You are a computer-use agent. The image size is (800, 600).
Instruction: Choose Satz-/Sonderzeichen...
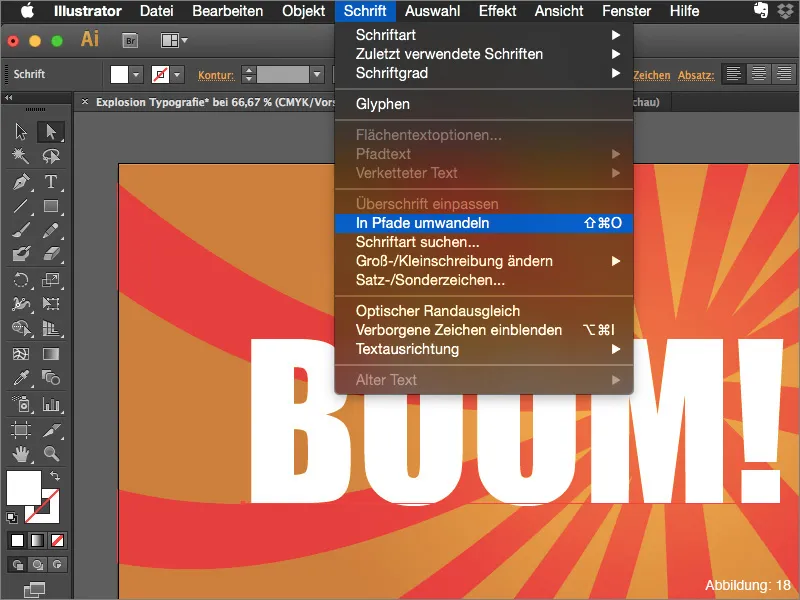pos(484,280)
